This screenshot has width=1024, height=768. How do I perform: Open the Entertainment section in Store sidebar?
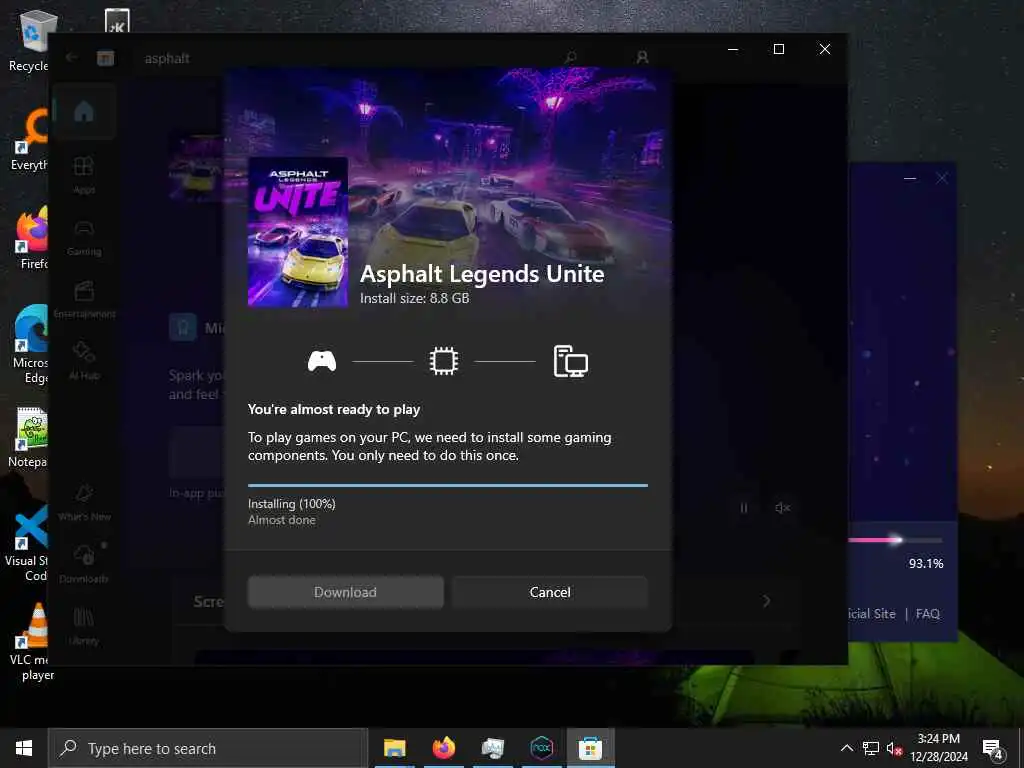(84, 298)
